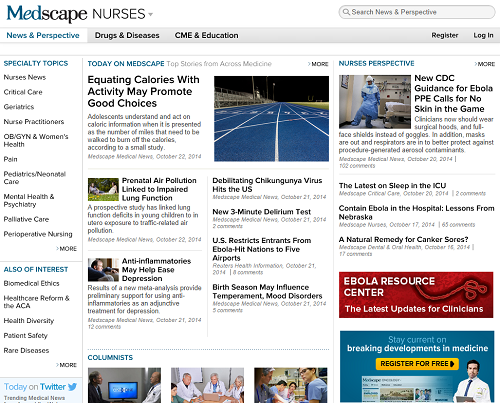Open columnist thumbnail of doctors at table

pyautogui.click(x=207, y=385)
